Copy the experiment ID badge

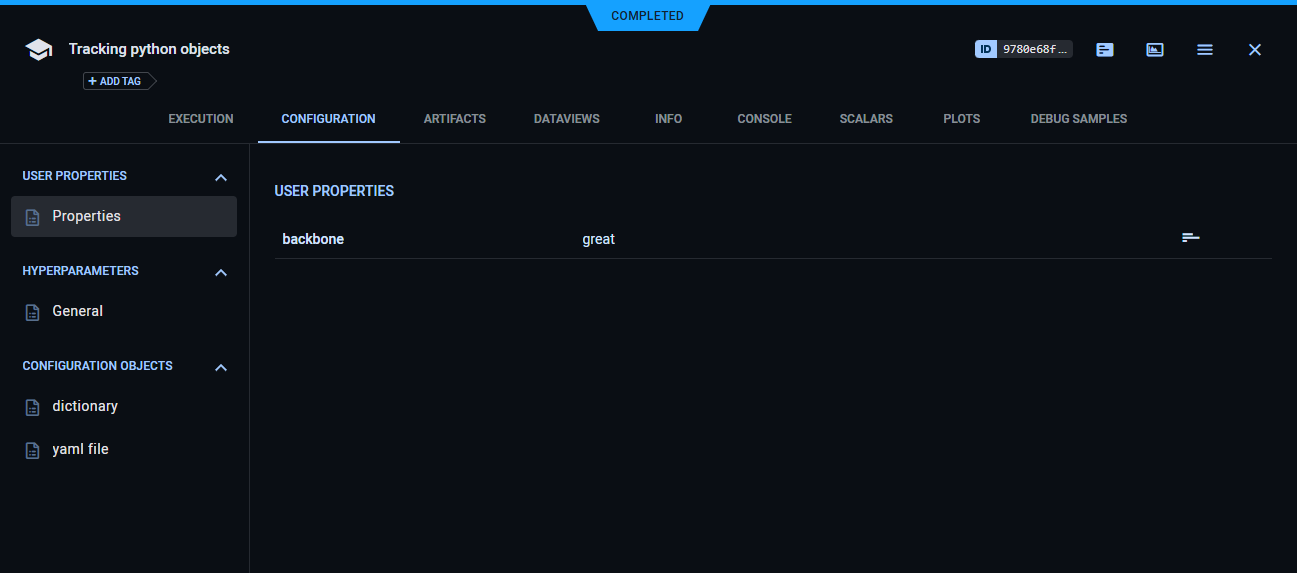pos(1023,49)
